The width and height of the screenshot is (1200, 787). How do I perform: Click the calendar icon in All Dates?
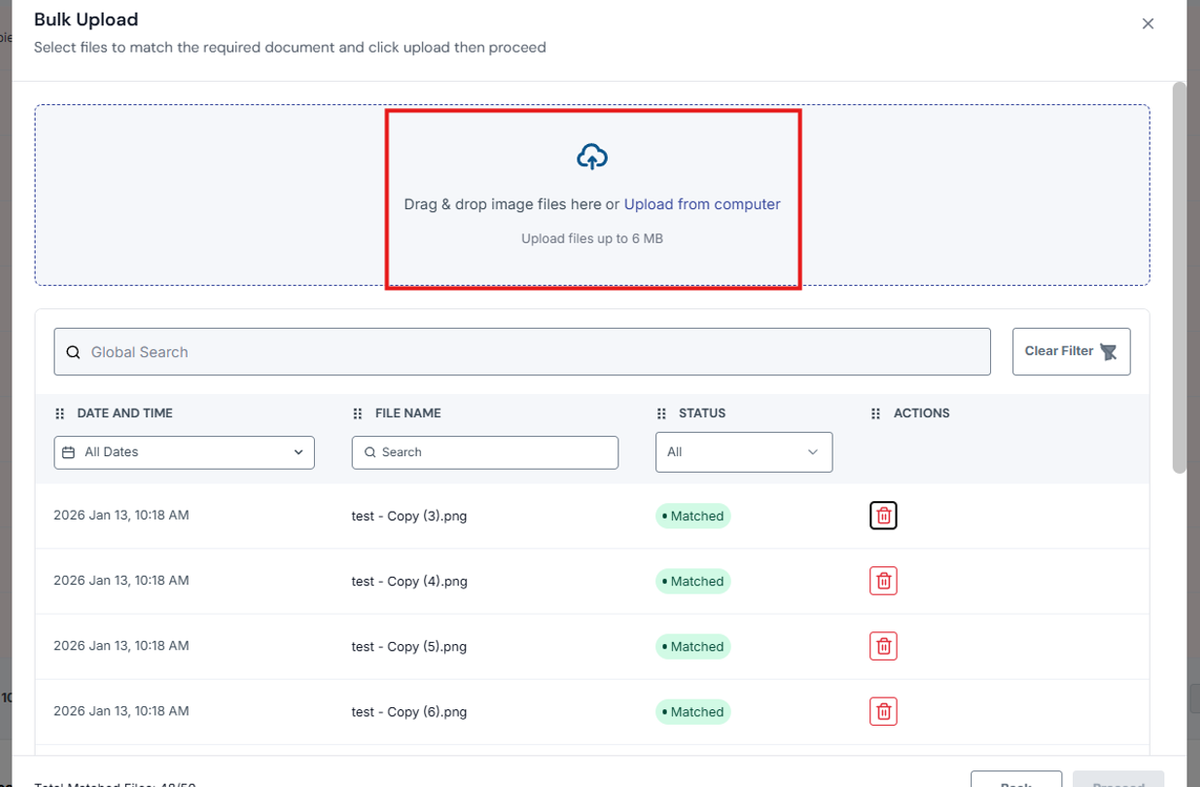pyautogui.click(x=69, y=452)
